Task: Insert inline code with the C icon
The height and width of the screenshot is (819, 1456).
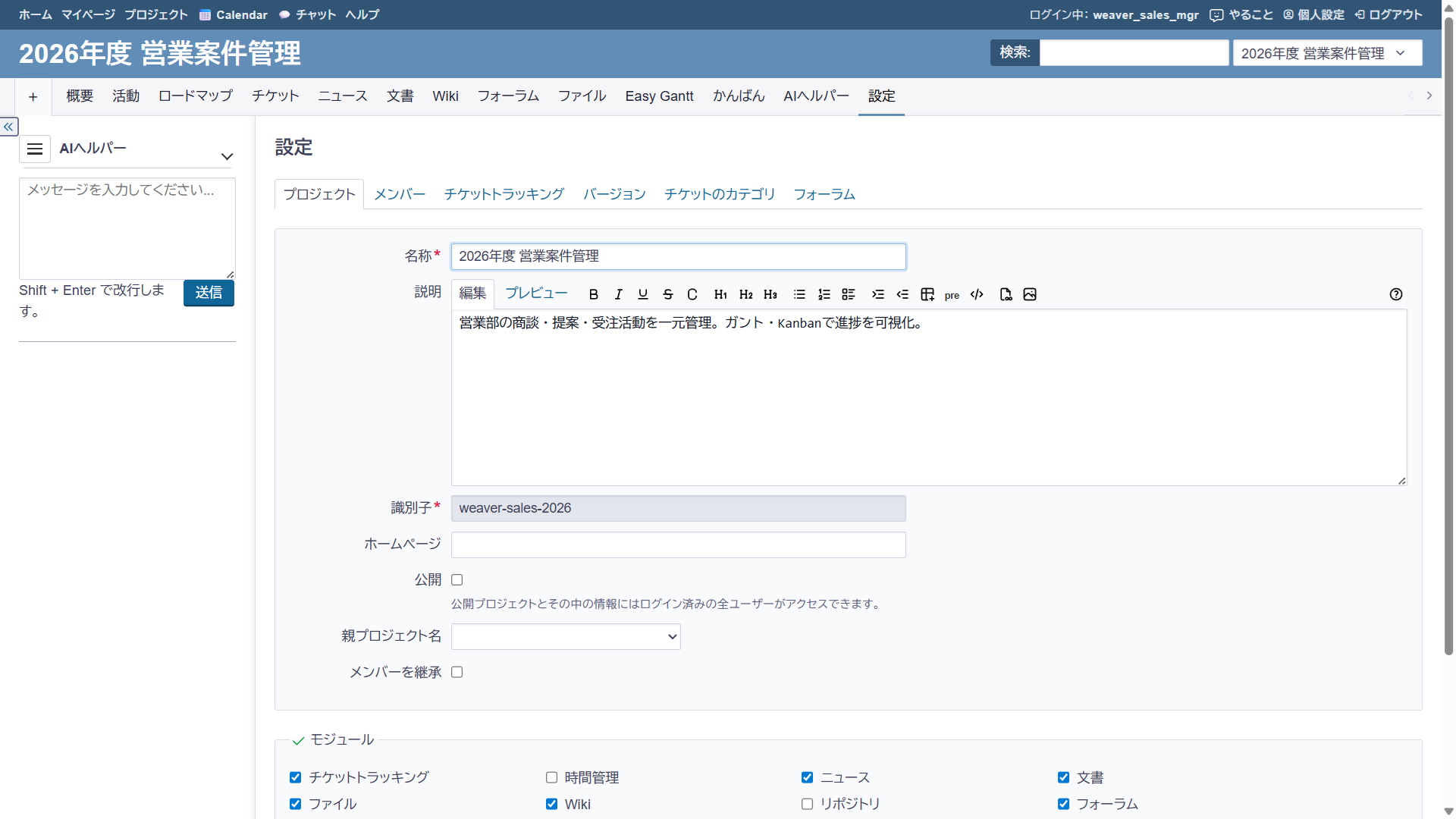Action: click(692, 294)
